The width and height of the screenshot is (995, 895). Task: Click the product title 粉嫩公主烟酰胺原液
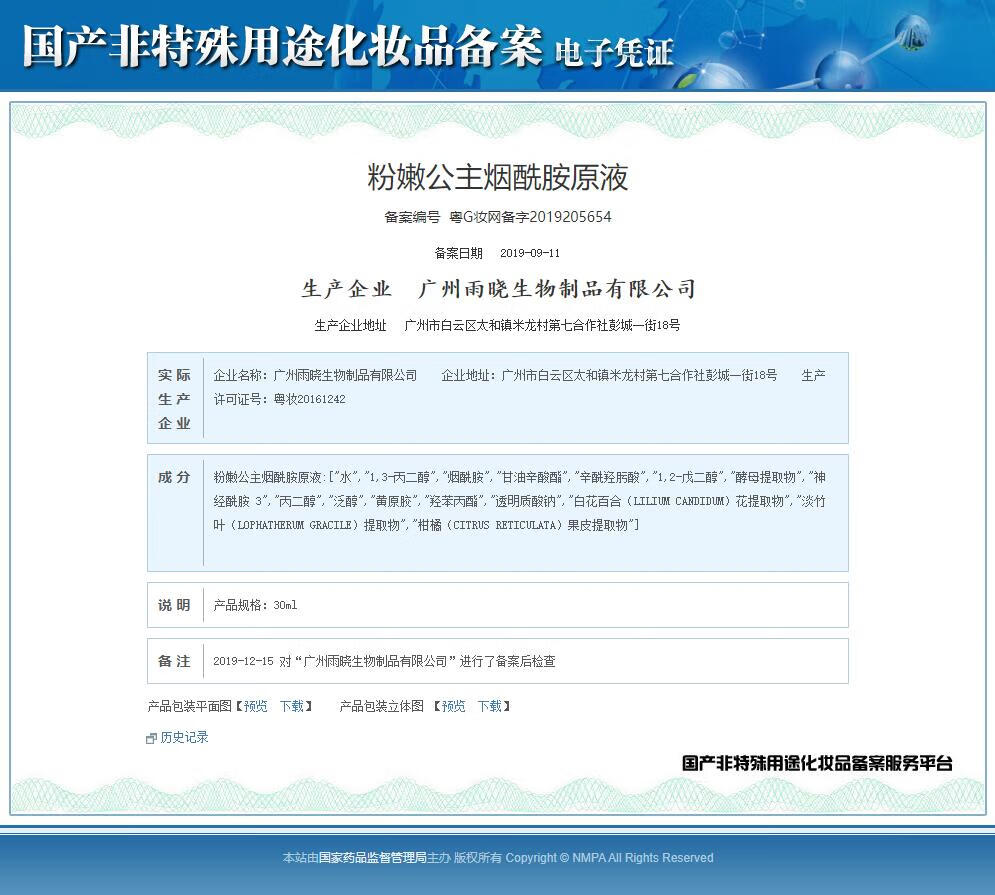[x=497, y=176]
